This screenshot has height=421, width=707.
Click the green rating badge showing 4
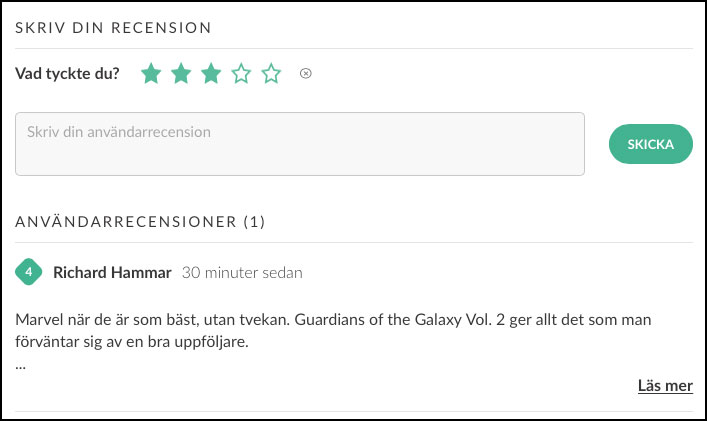[x=30, y=272]
